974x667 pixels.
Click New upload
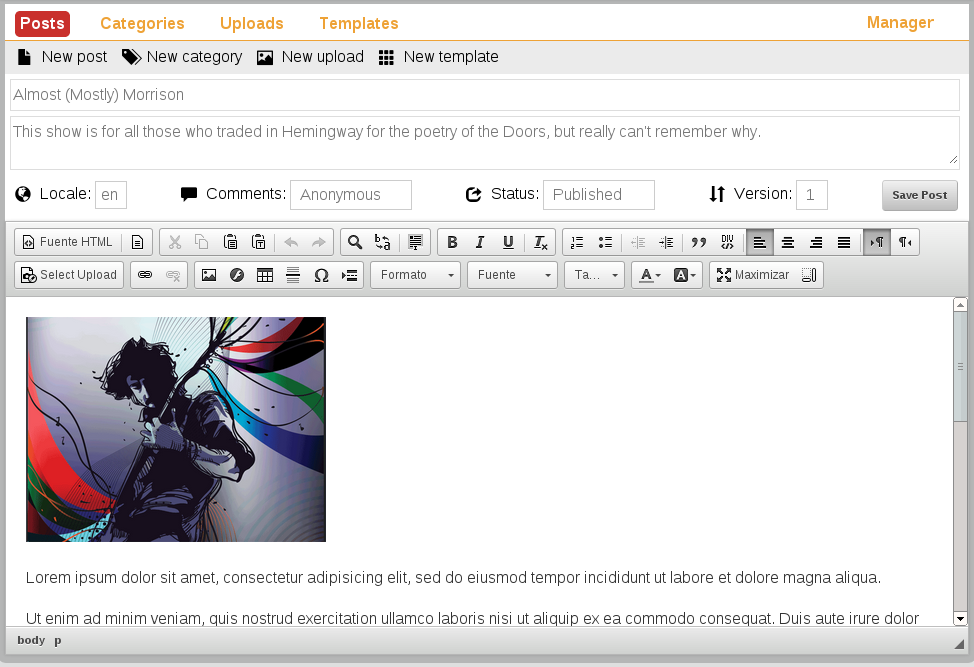pyautogui.click(x=311, y=57)
